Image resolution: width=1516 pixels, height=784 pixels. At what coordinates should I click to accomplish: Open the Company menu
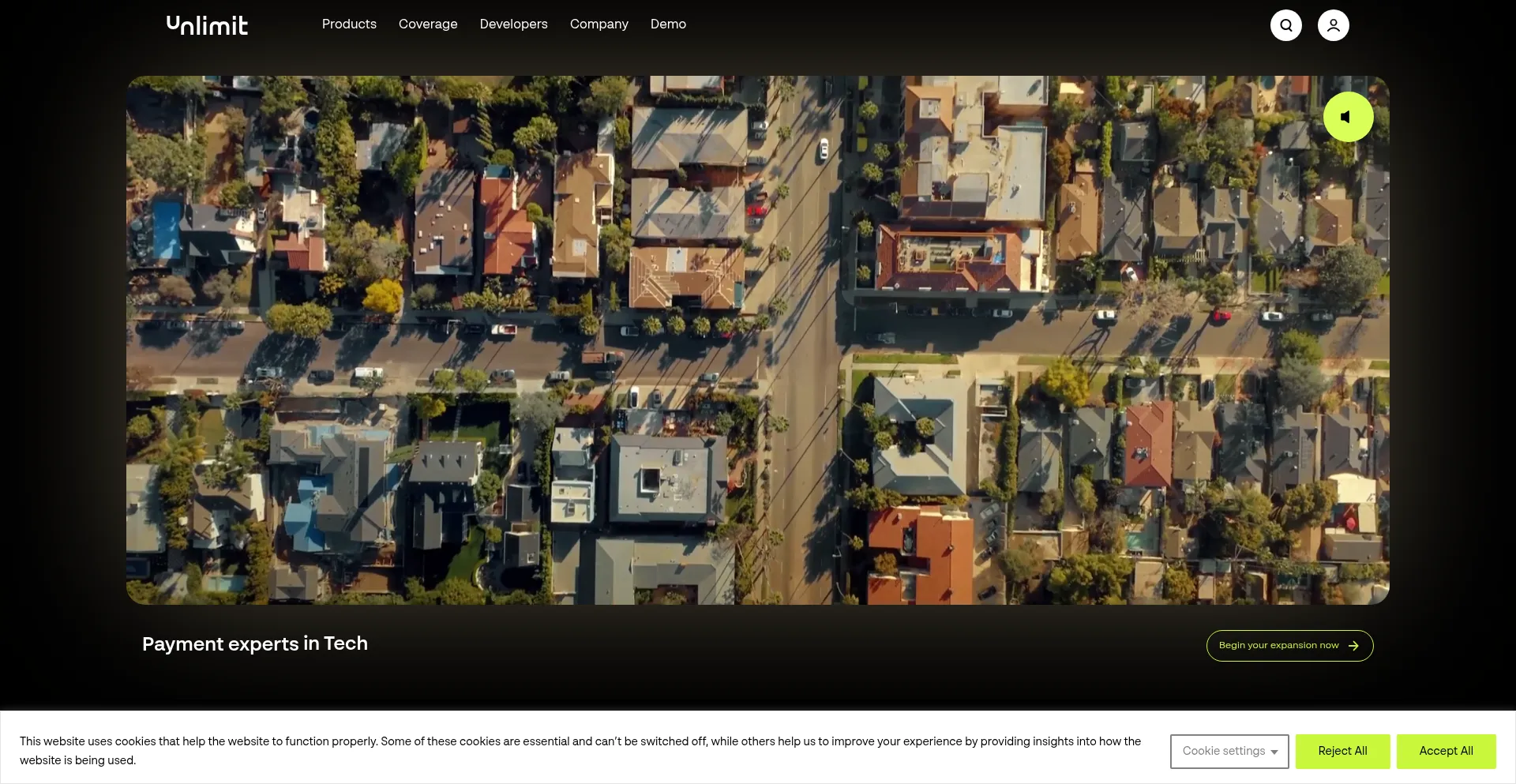[x=599, y=24]
